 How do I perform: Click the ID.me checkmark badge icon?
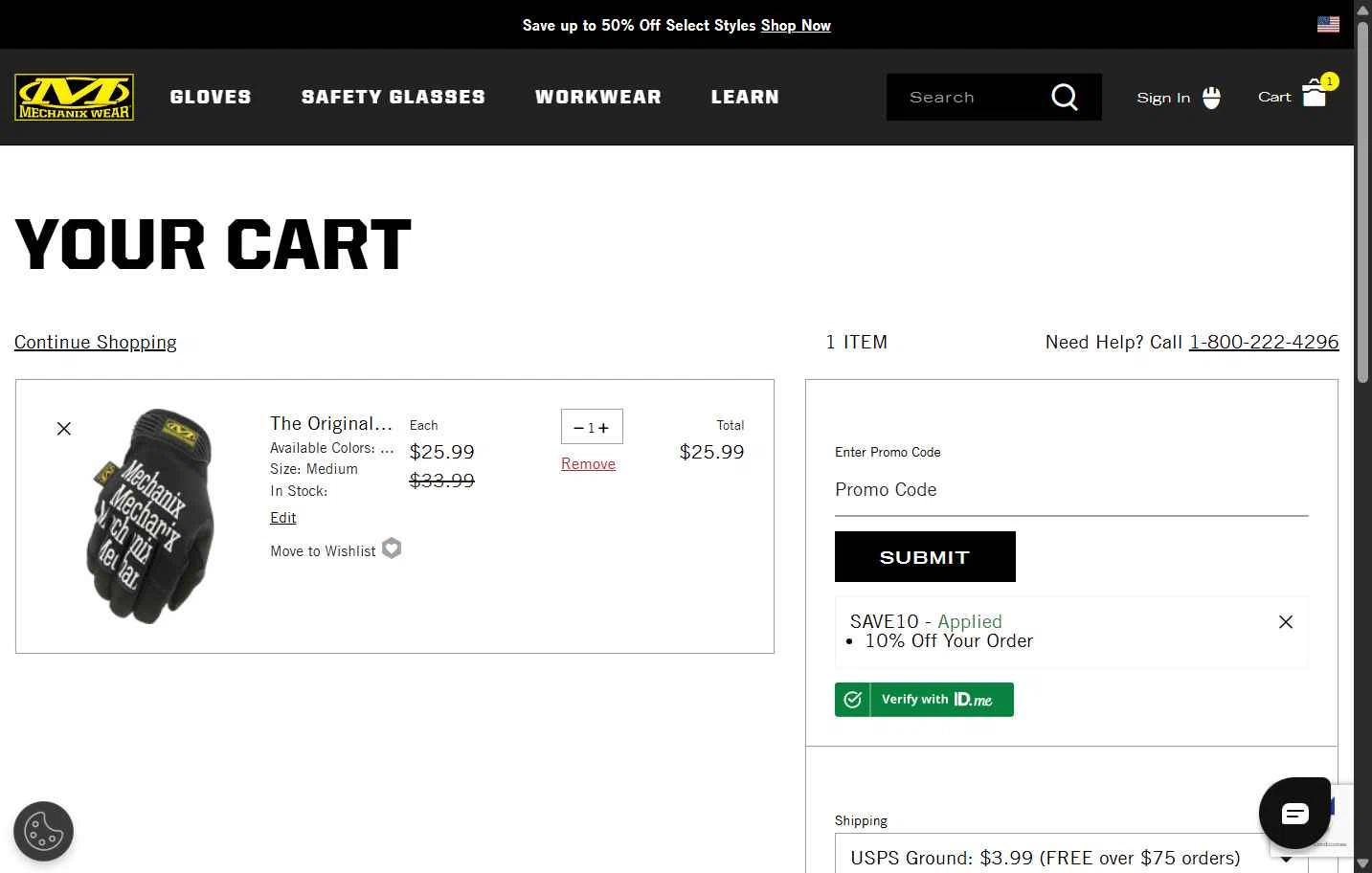tap(852, 700)
